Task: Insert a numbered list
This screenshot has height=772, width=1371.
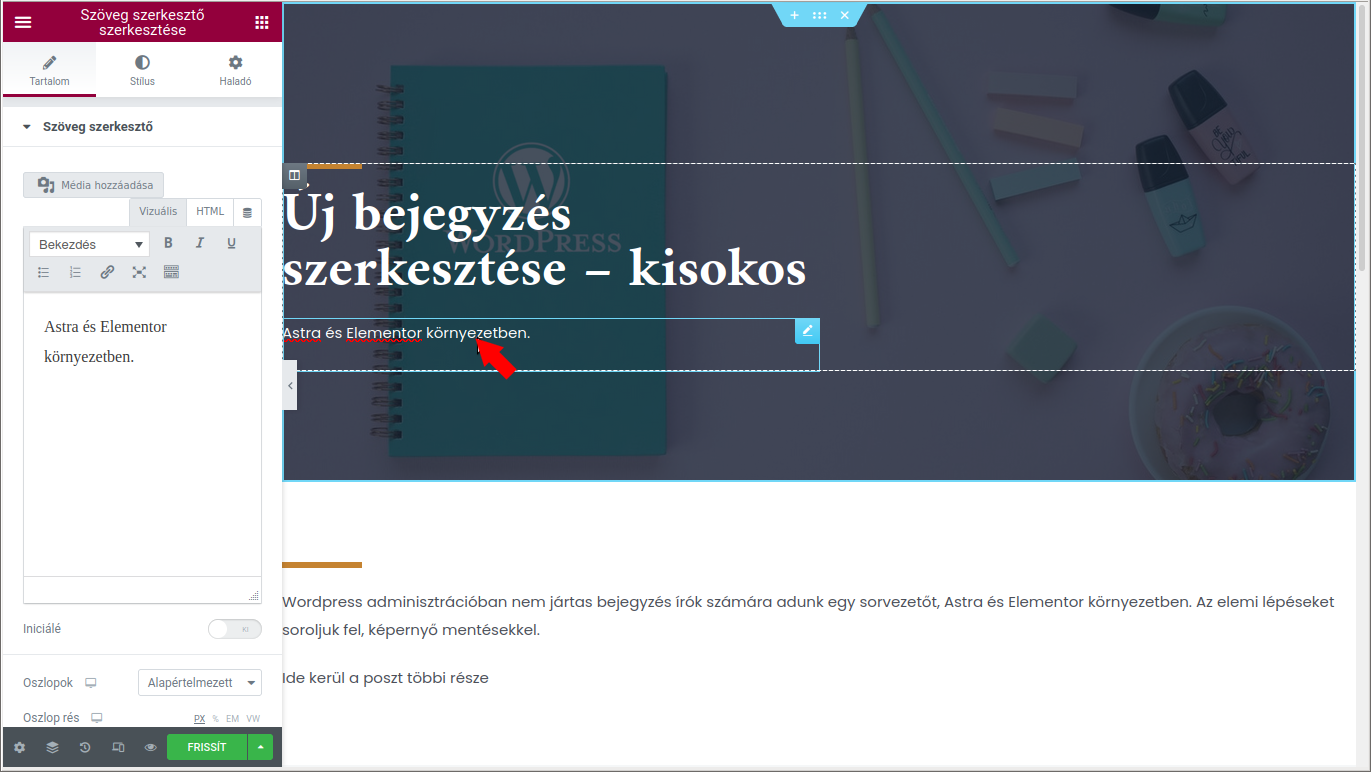Action: pos(75,272)
